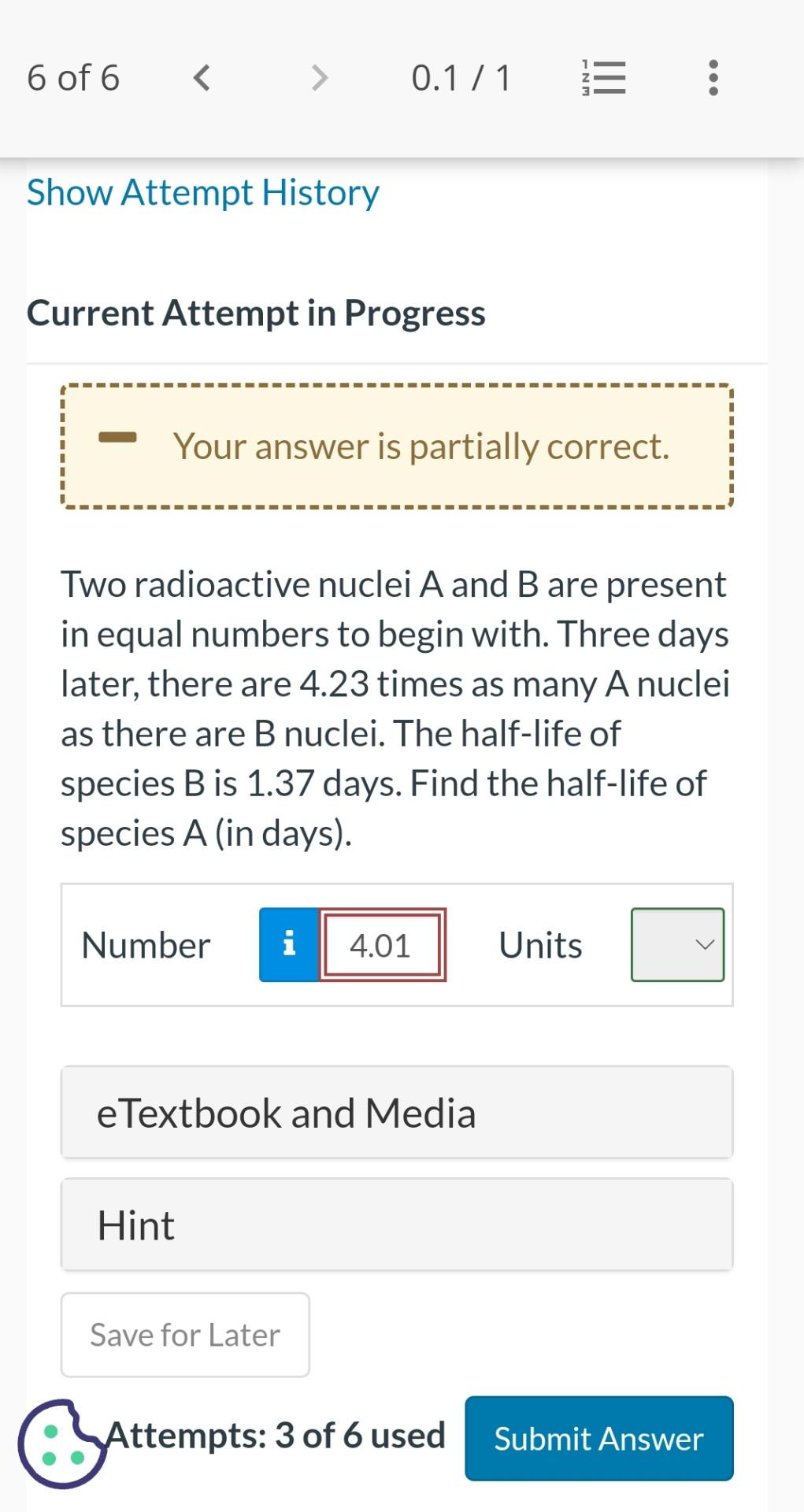Expand the eTextbook and Media section

click(397, 1112)
